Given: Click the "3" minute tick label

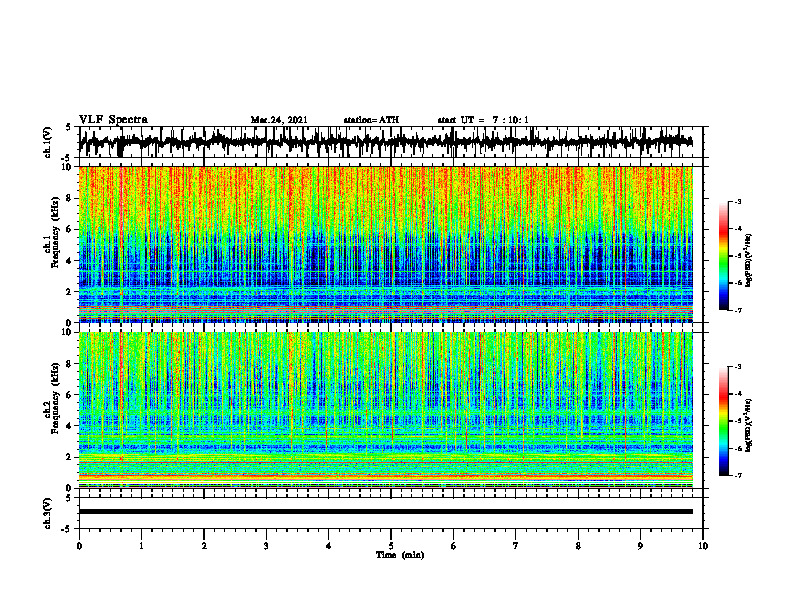Looking at the screenshot, I should [266, 546].
